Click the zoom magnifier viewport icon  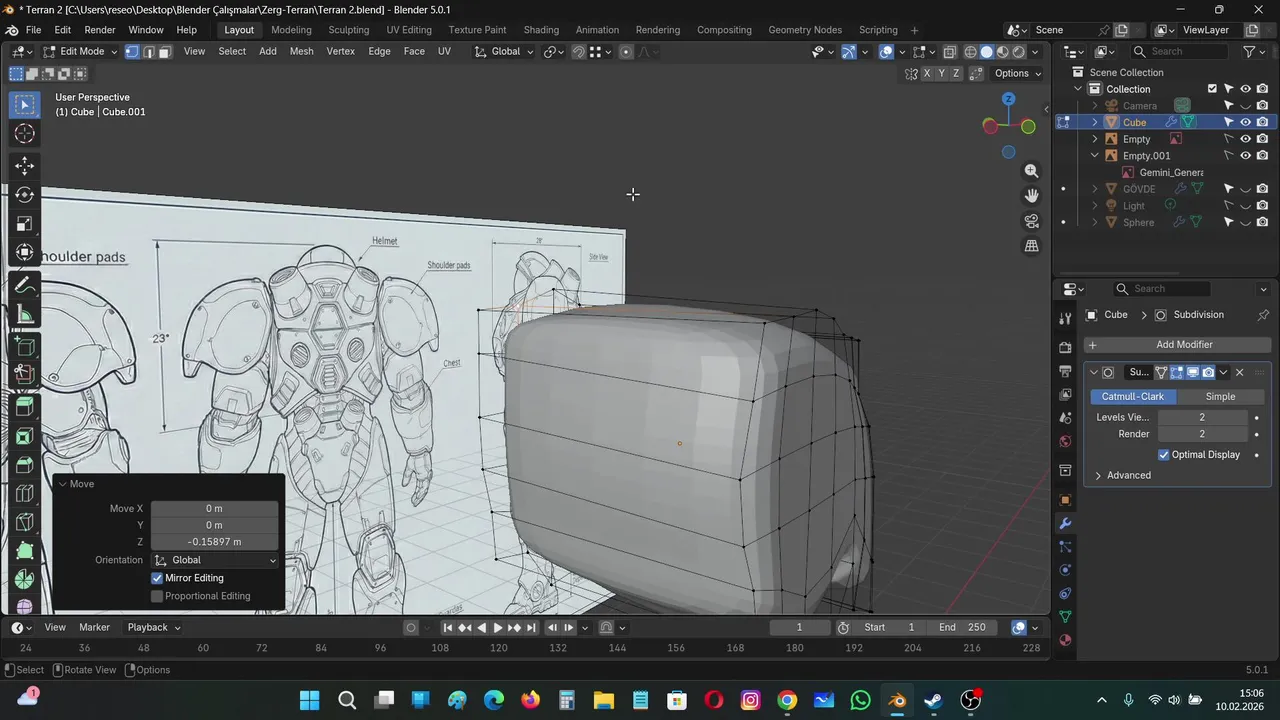pos(1032,171)
